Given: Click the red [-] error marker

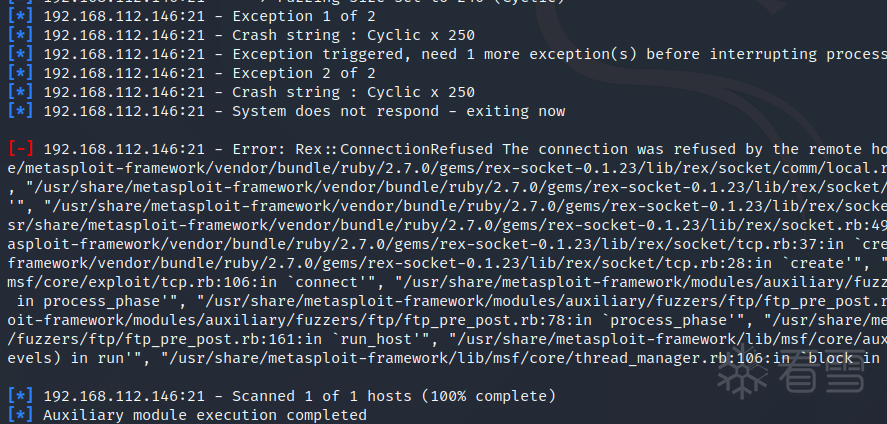Looking at the screenshot, I should click(21, 149).
